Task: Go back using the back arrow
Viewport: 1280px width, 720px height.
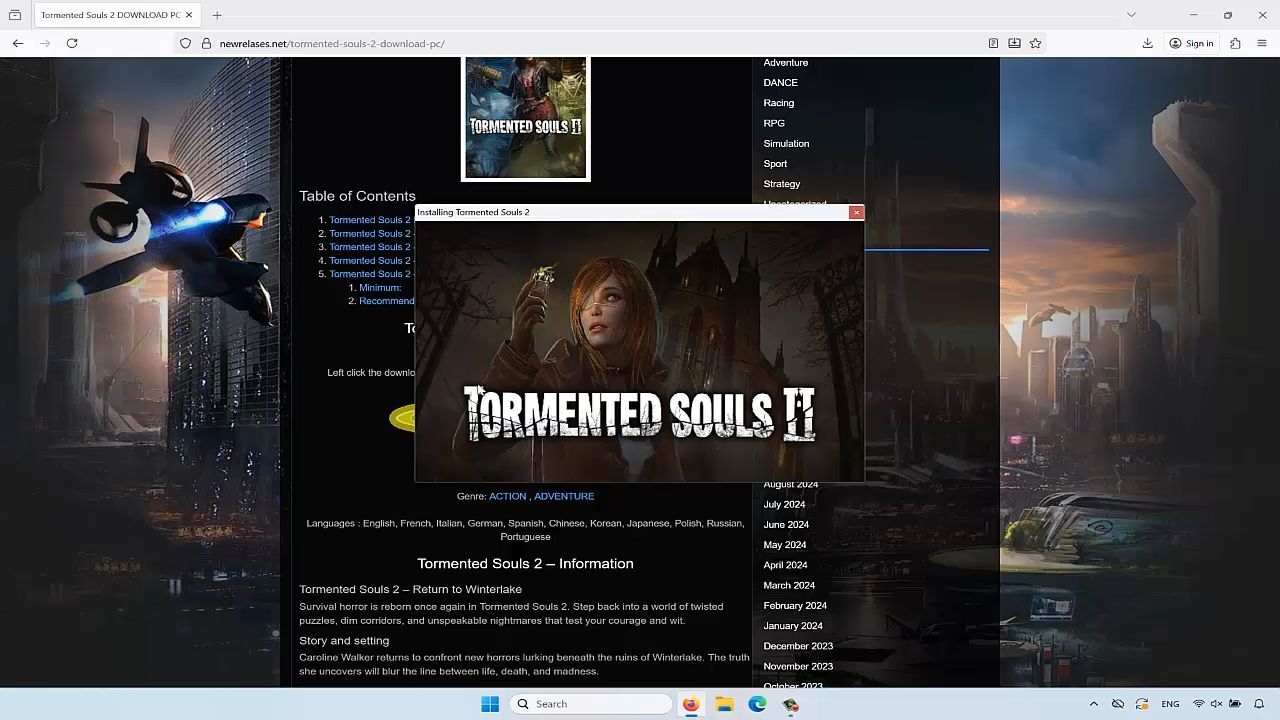Action: point(18,43)
